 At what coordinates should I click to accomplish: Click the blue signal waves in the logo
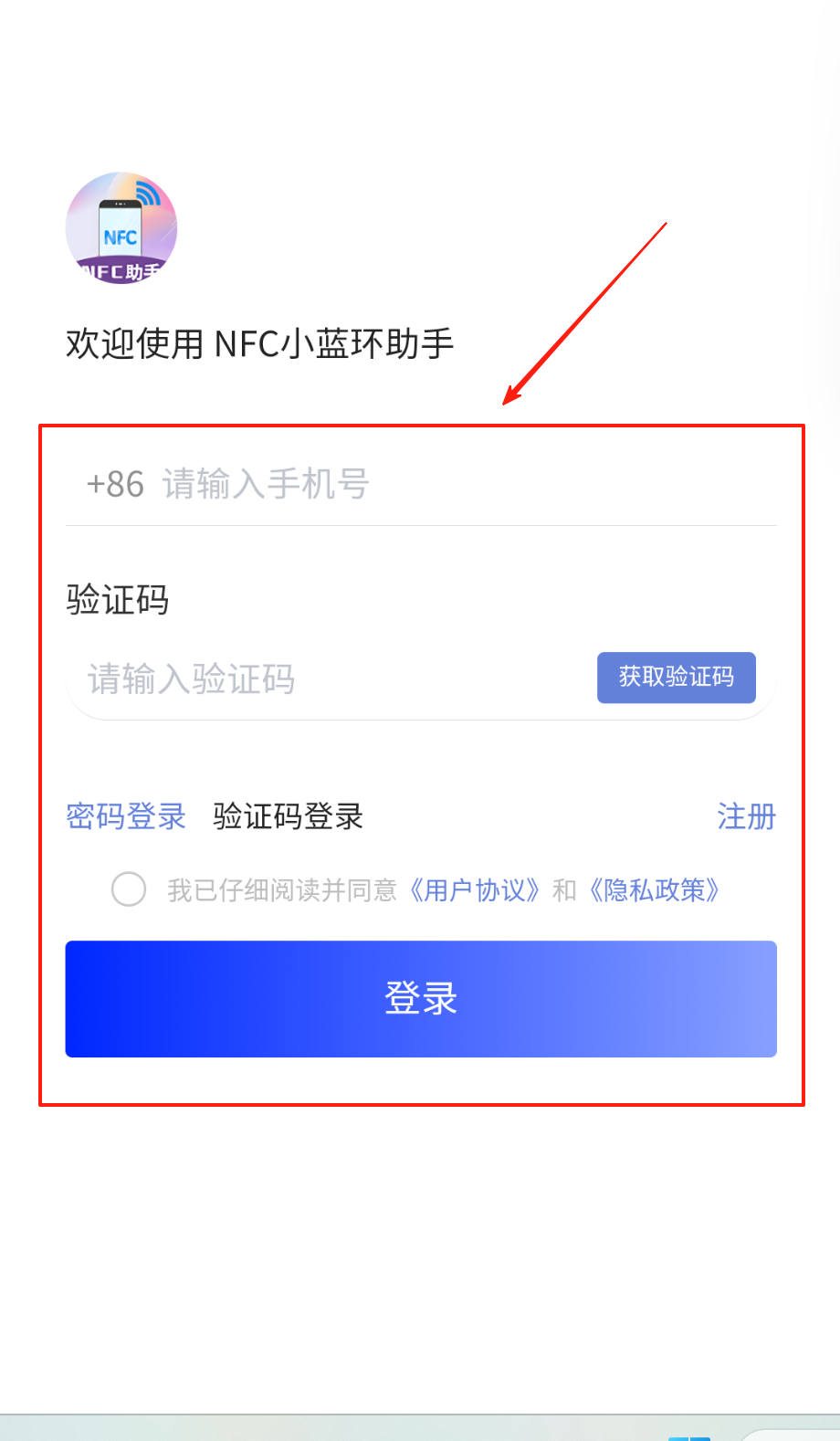(x=148, y=193)
